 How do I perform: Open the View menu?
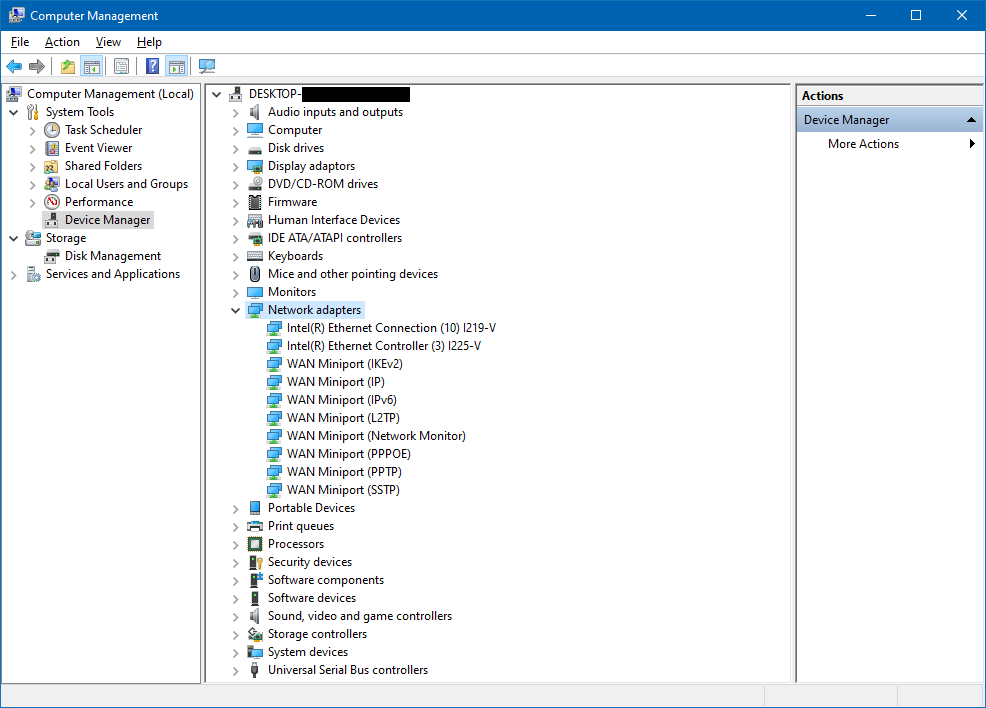click(108, 42)
